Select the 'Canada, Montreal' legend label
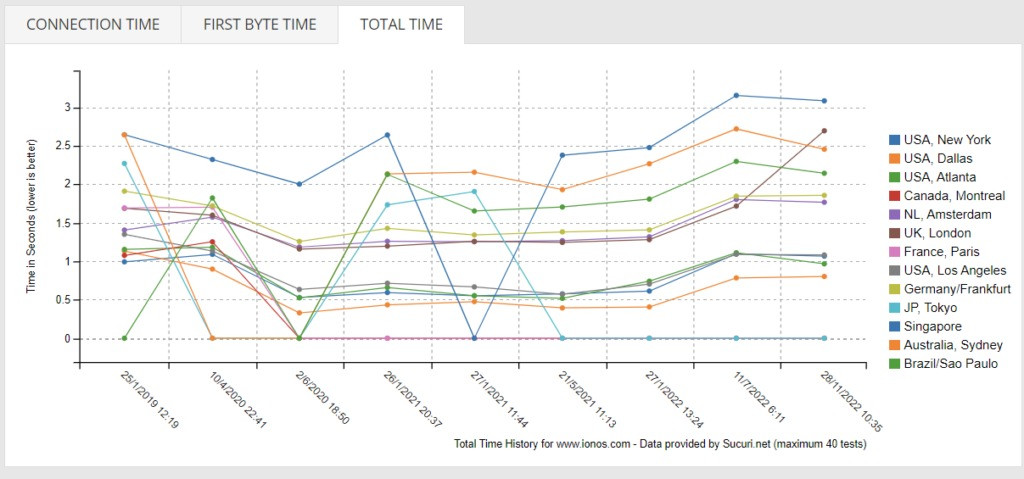The width and height of the screenshot is (1024, 479). click(953, 196)
